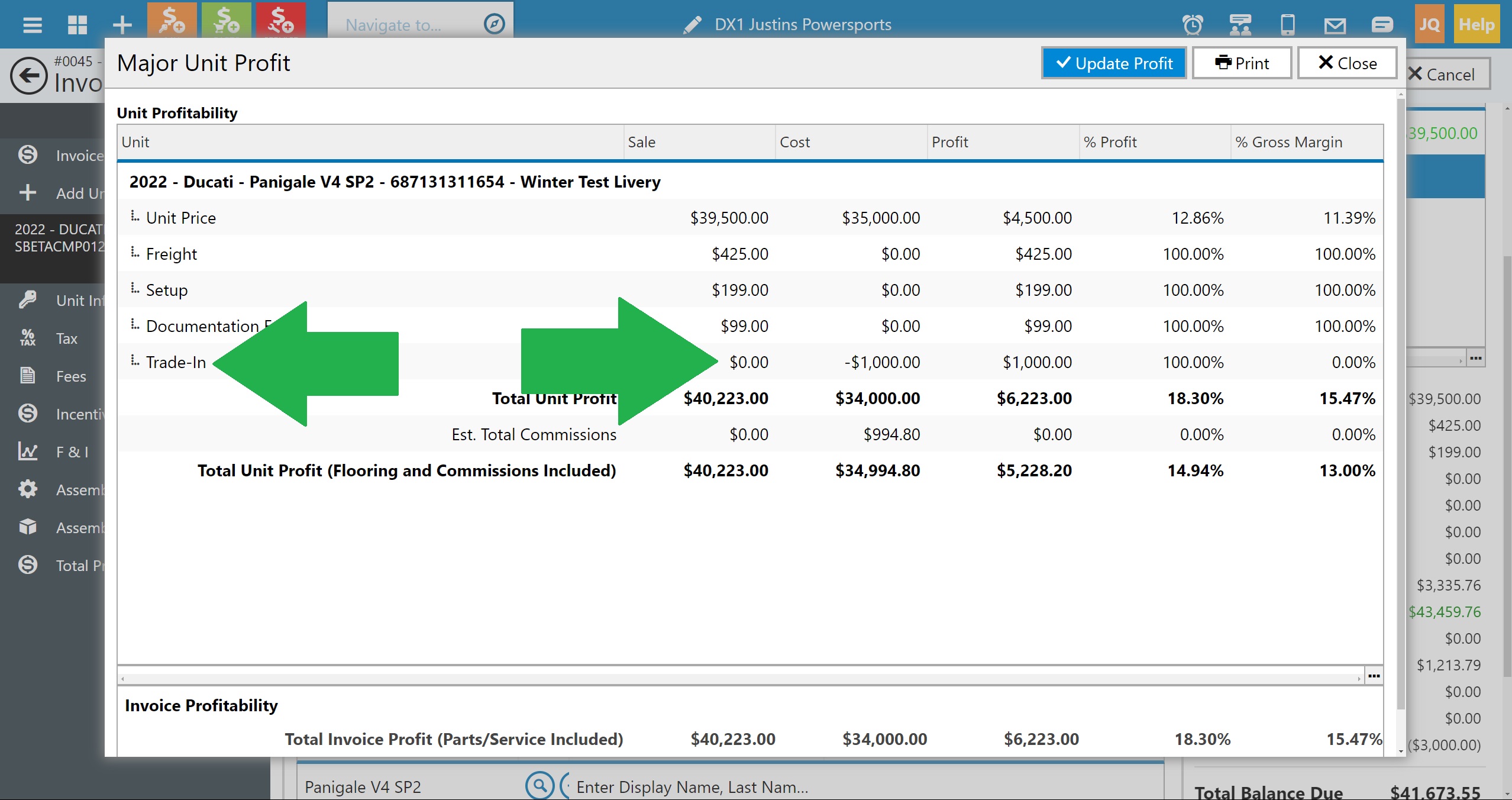Screen dimensions: 1512x800
Task: Print the Major Unit Profit report
Action: point(1242,63)
